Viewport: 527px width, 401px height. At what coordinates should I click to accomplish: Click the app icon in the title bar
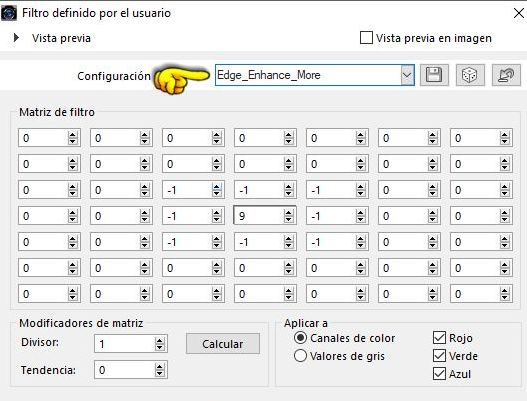pyautogui.click(x=9, y=13)
